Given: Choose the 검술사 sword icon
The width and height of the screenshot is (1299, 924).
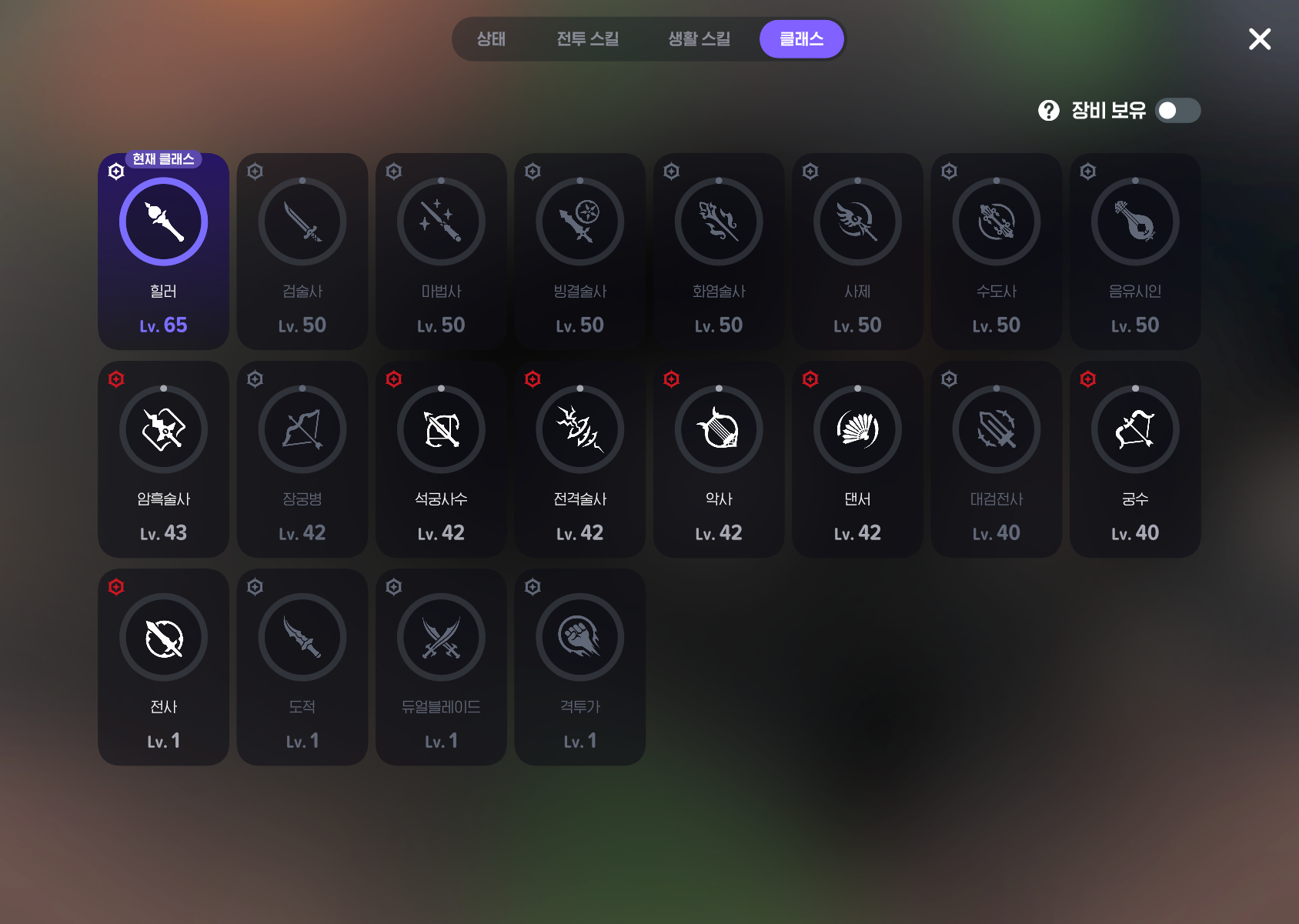Looking at the screenshot, I should tap(302, 222).
